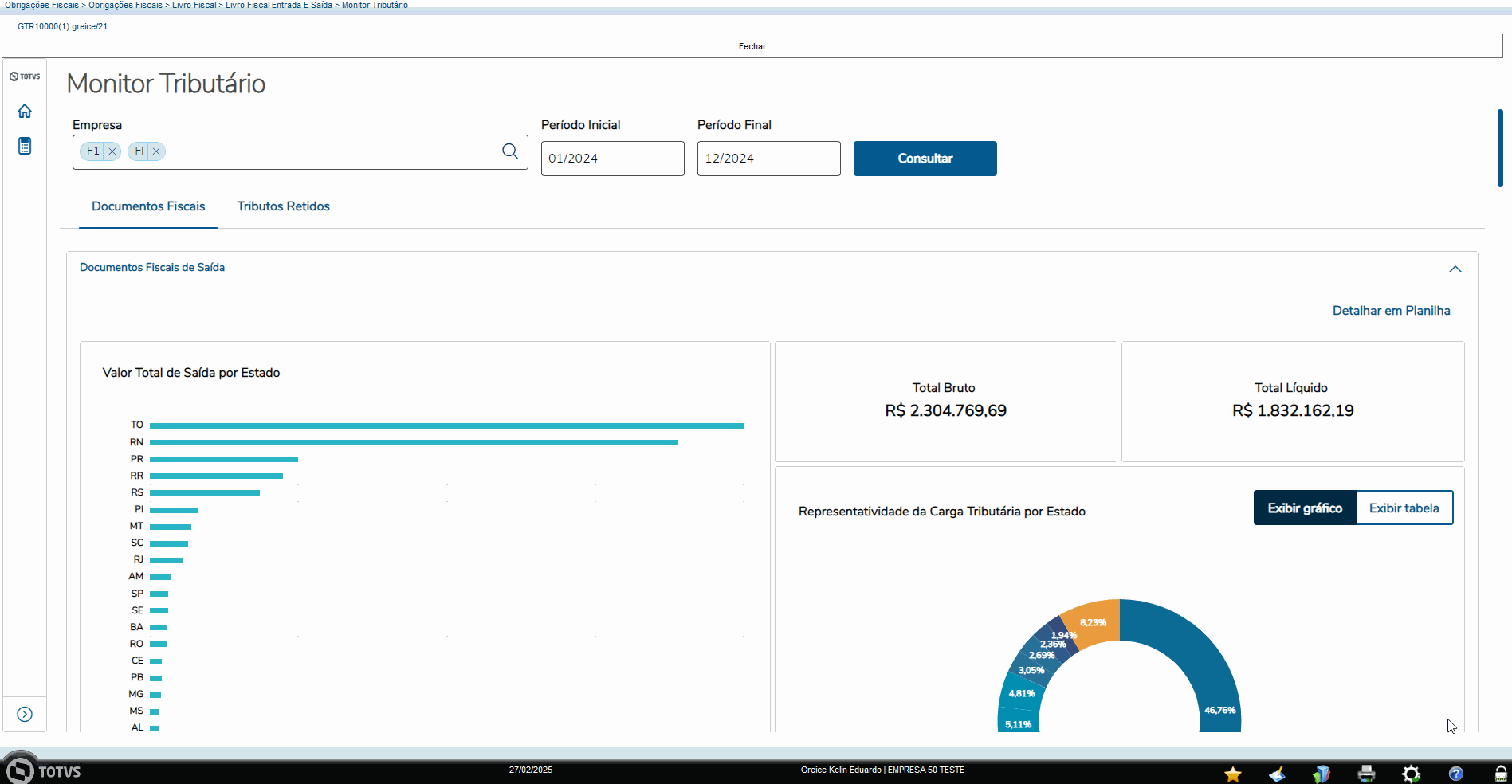Select Exibir tabela view
The height and width of the screenshot is (784, 1512).
click(1404, 508)
